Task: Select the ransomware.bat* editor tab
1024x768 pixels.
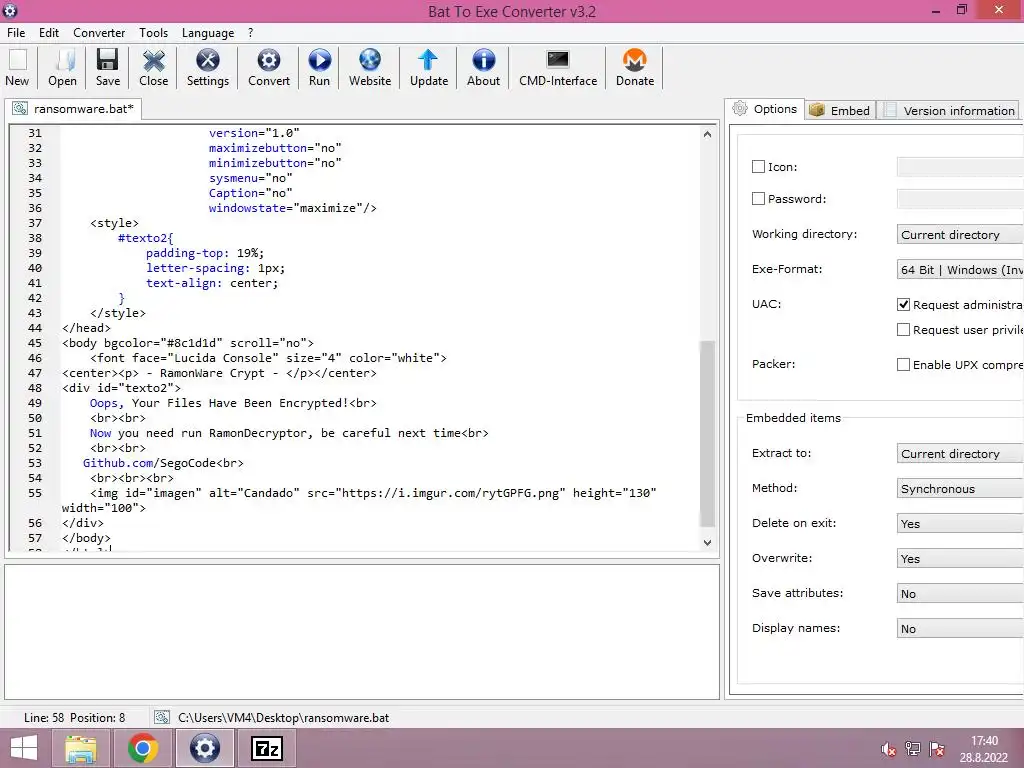Action: [73, 109]
